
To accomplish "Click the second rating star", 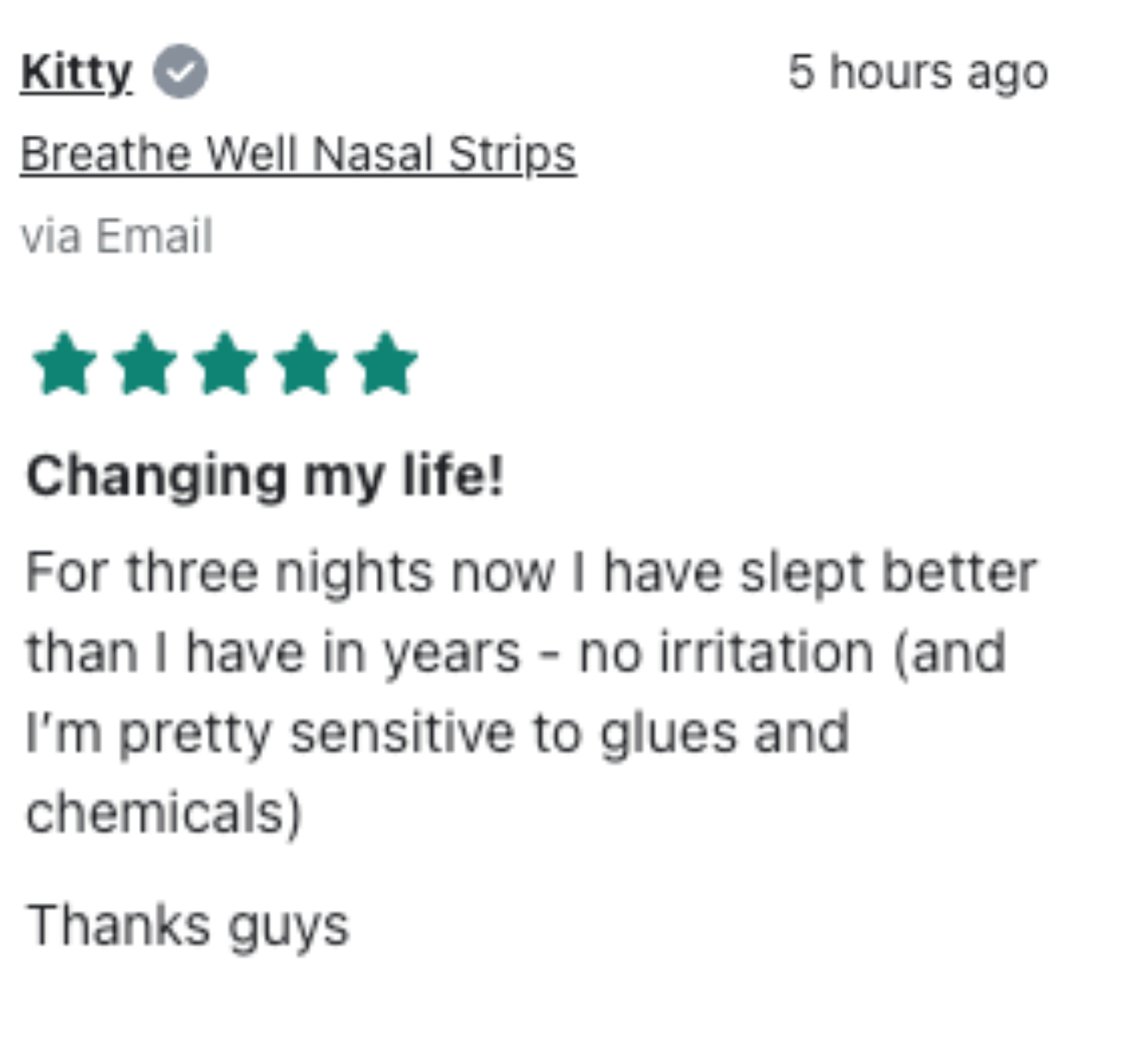I will point(144,365).
